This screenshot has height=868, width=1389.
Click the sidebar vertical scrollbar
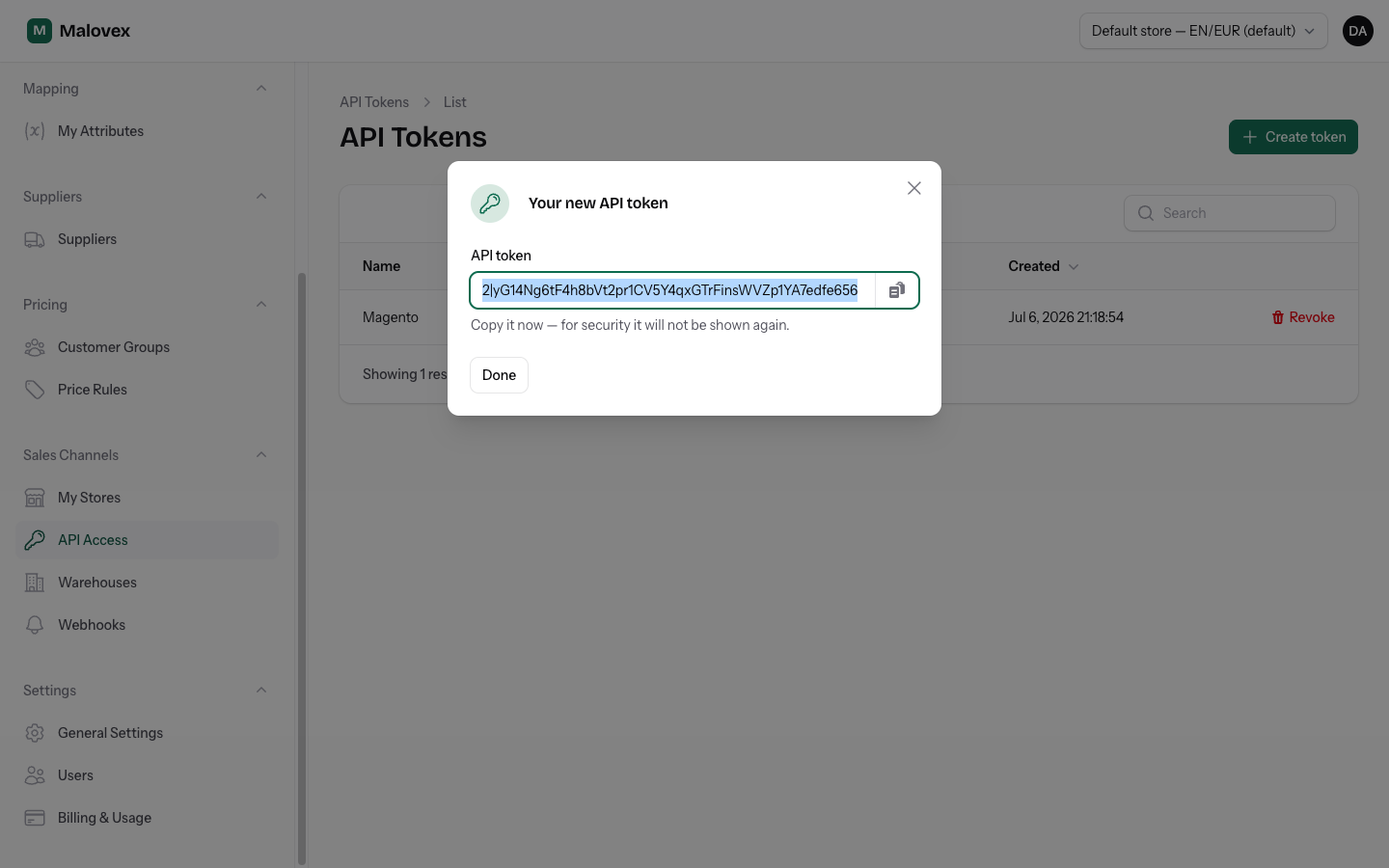point(302,569)
